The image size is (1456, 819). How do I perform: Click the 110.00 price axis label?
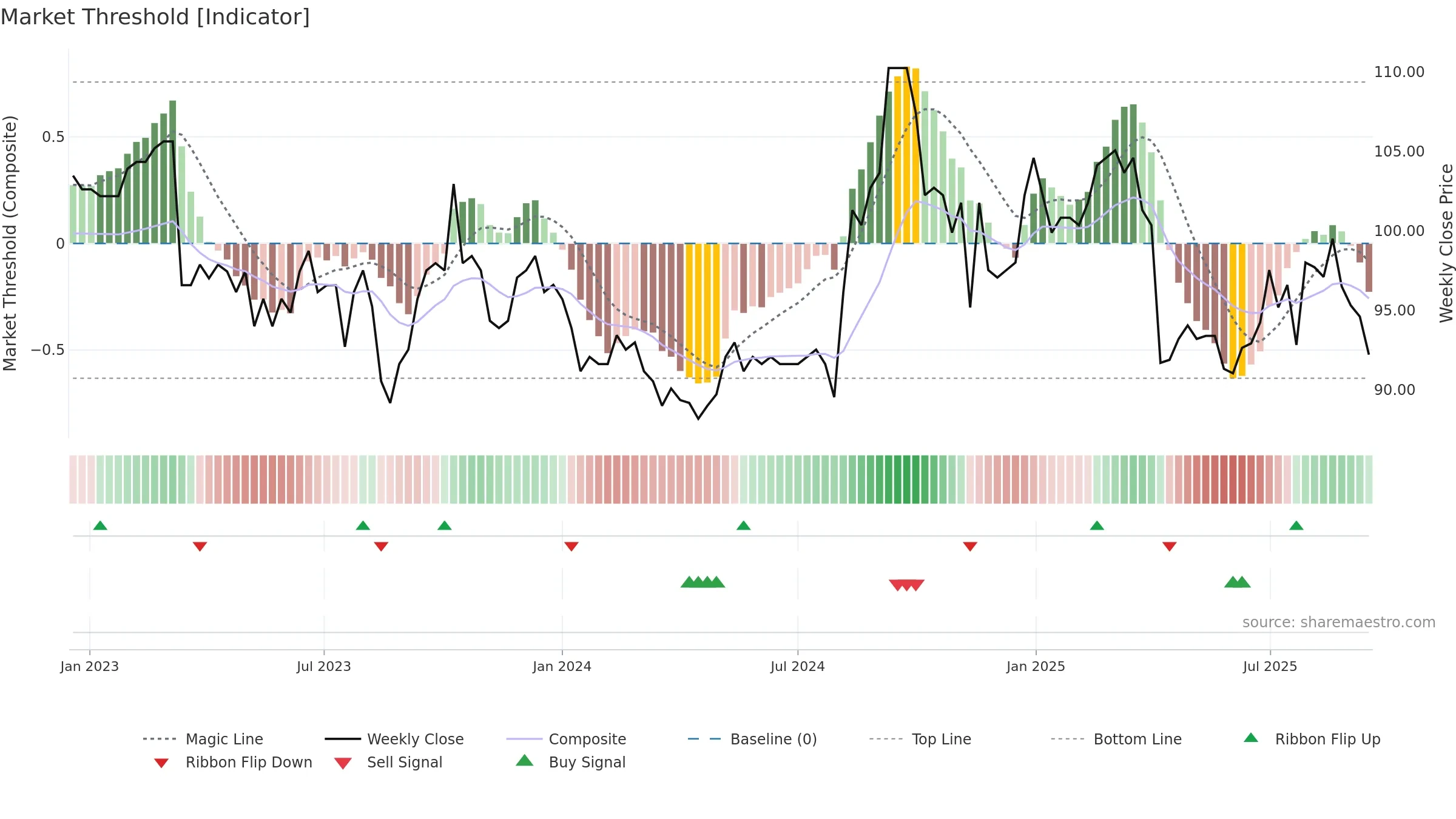pyautogui.click(x=1399, y=72)
